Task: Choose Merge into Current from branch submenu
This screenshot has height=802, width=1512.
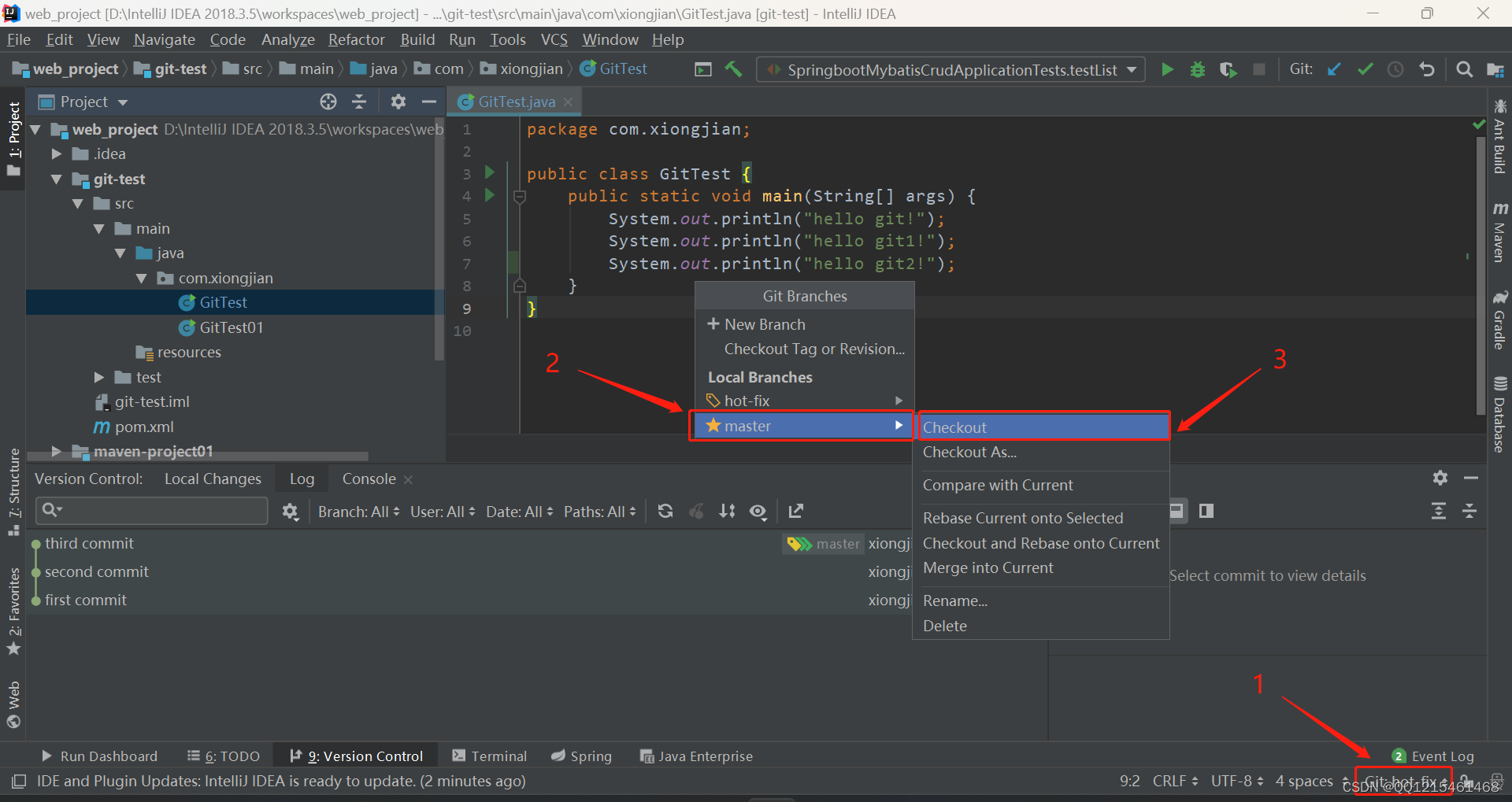Action: (988, 567)
